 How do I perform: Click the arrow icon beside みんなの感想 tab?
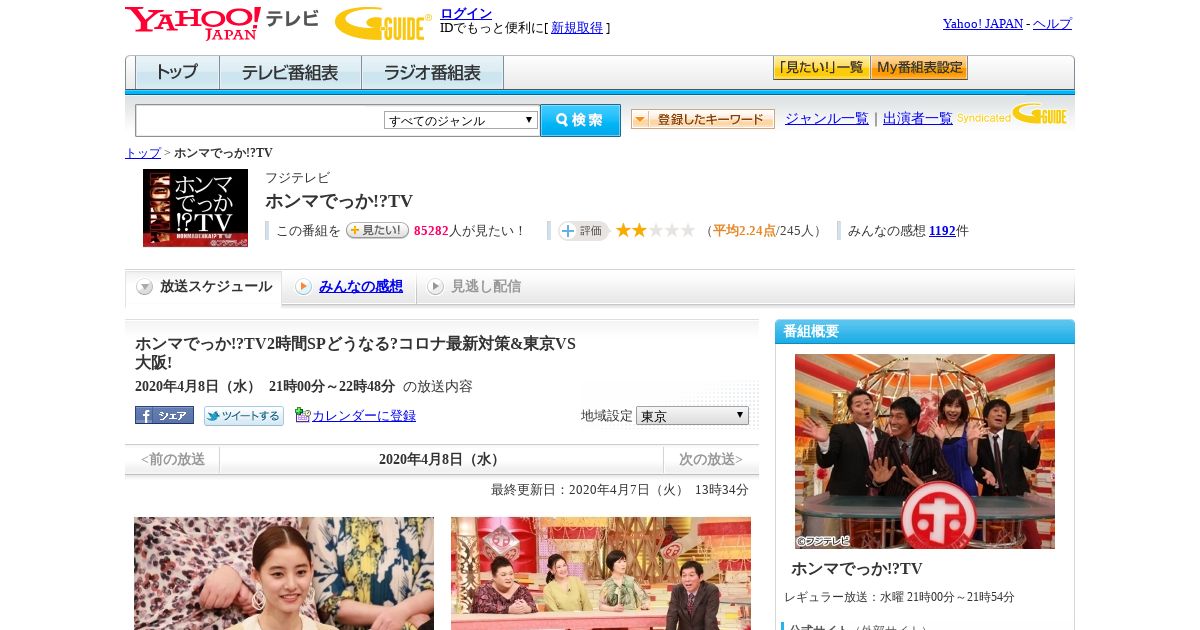(x=303, y=287)
